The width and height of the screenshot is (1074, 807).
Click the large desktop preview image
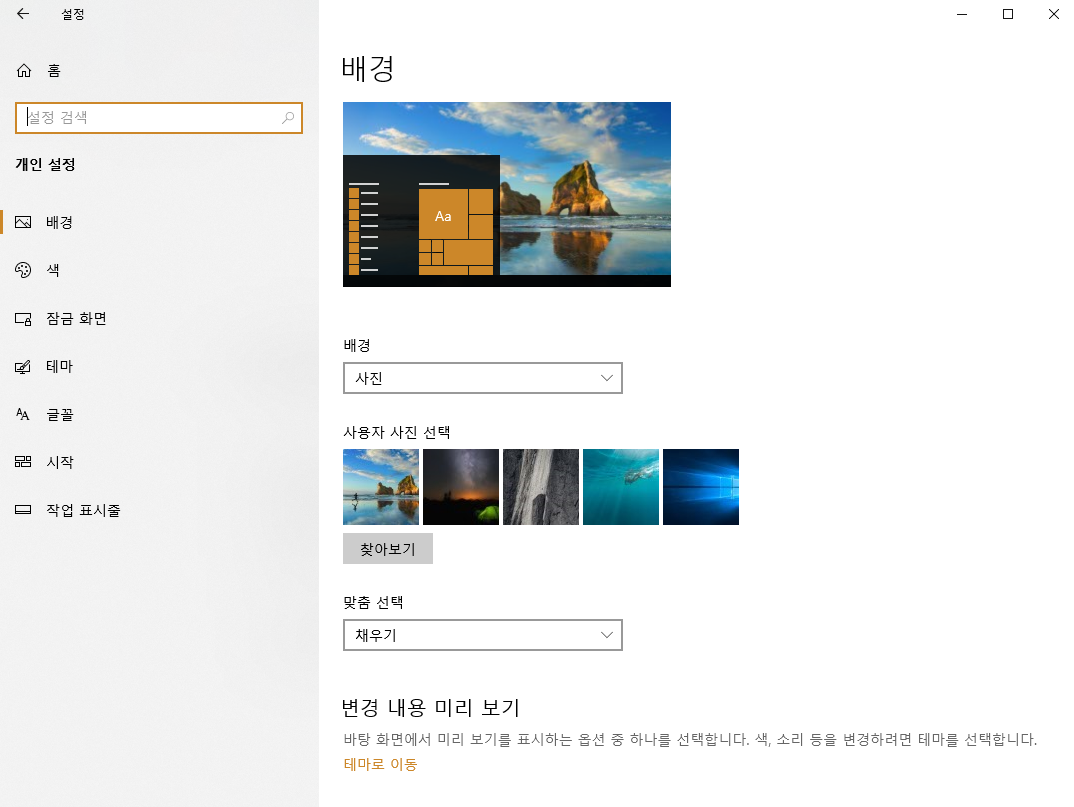(507, 195)
